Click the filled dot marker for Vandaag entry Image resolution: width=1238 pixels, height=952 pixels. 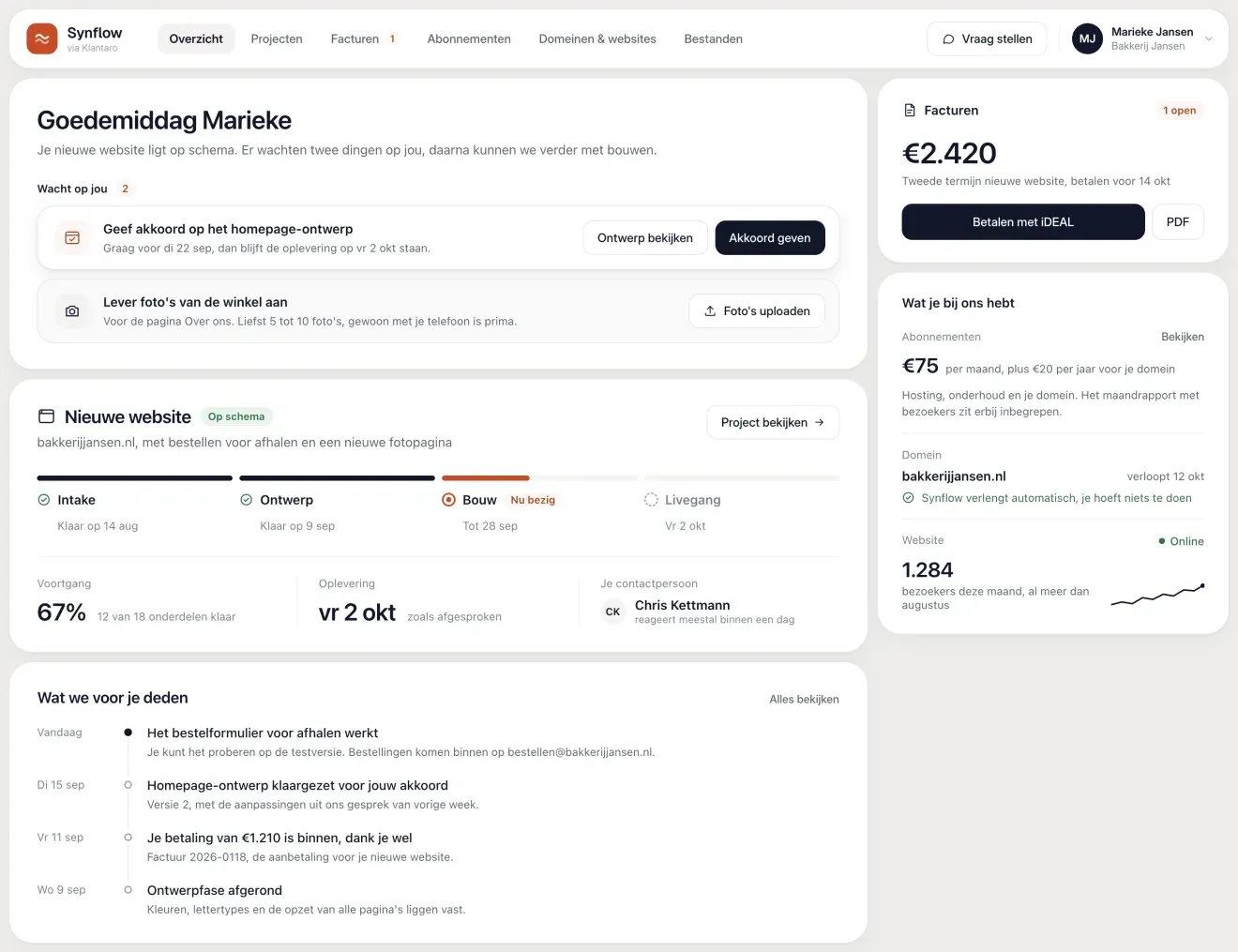128,733
